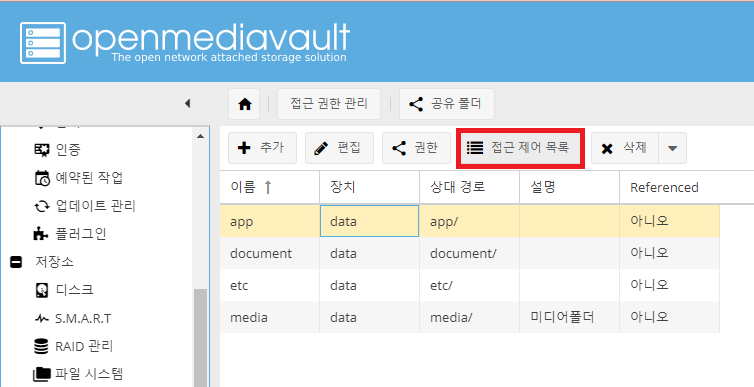Viewport: 754px width, 387px height.
Task: Click the data cell in app row
Action: tap(369, 221)
